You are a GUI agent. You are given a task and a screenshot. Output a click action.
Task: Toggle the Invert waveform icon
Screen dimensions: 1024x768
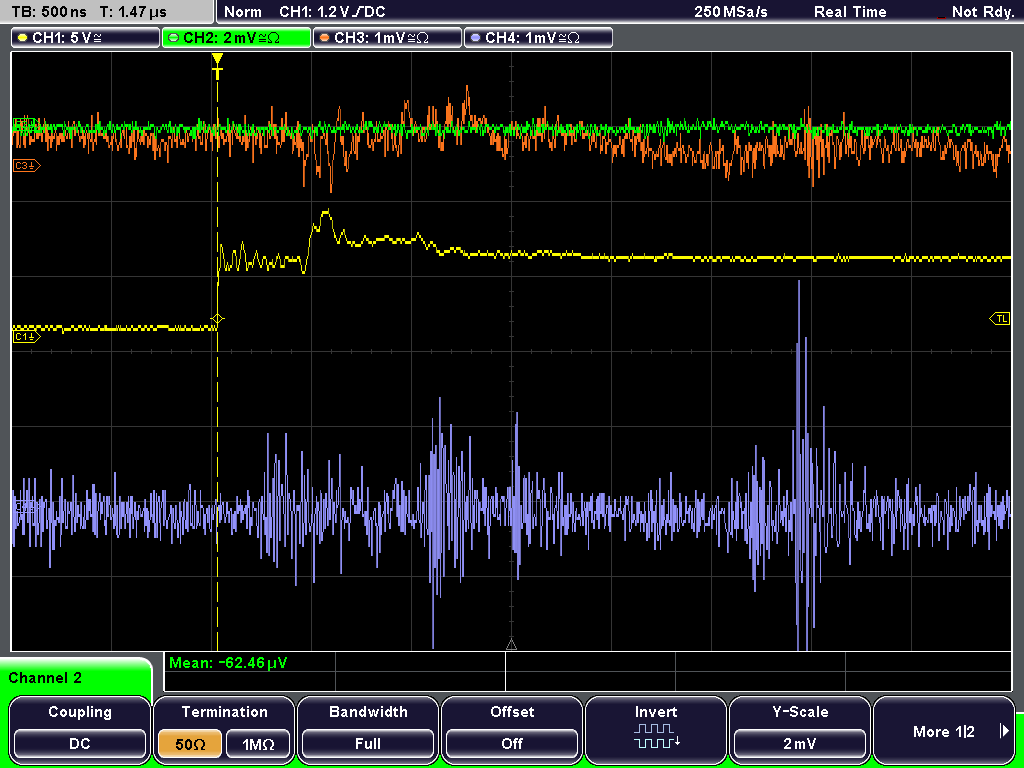(656, 736)
